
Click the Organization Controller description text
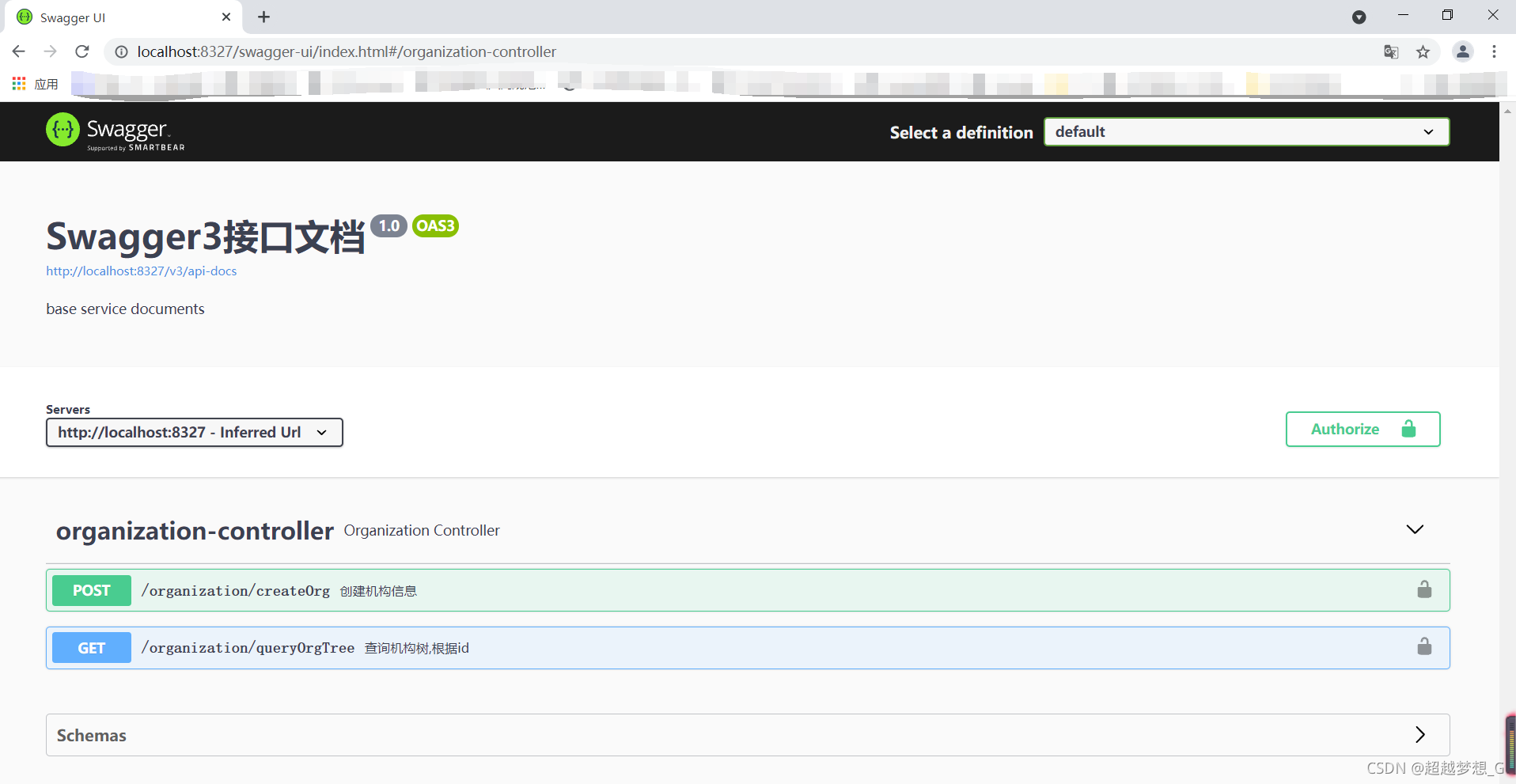[422, 531]
